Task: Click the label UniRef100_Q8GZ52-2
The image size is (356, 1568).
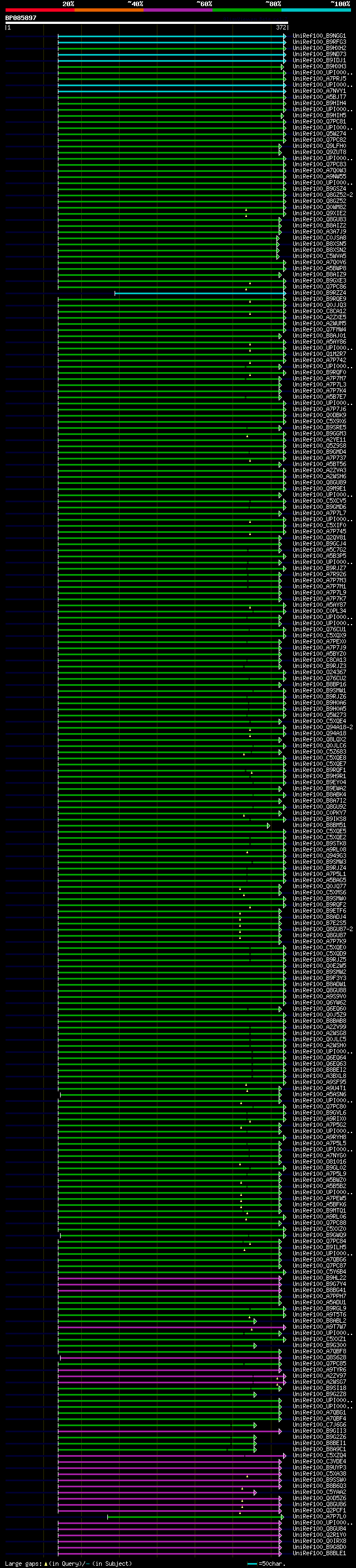Action: 323,195
